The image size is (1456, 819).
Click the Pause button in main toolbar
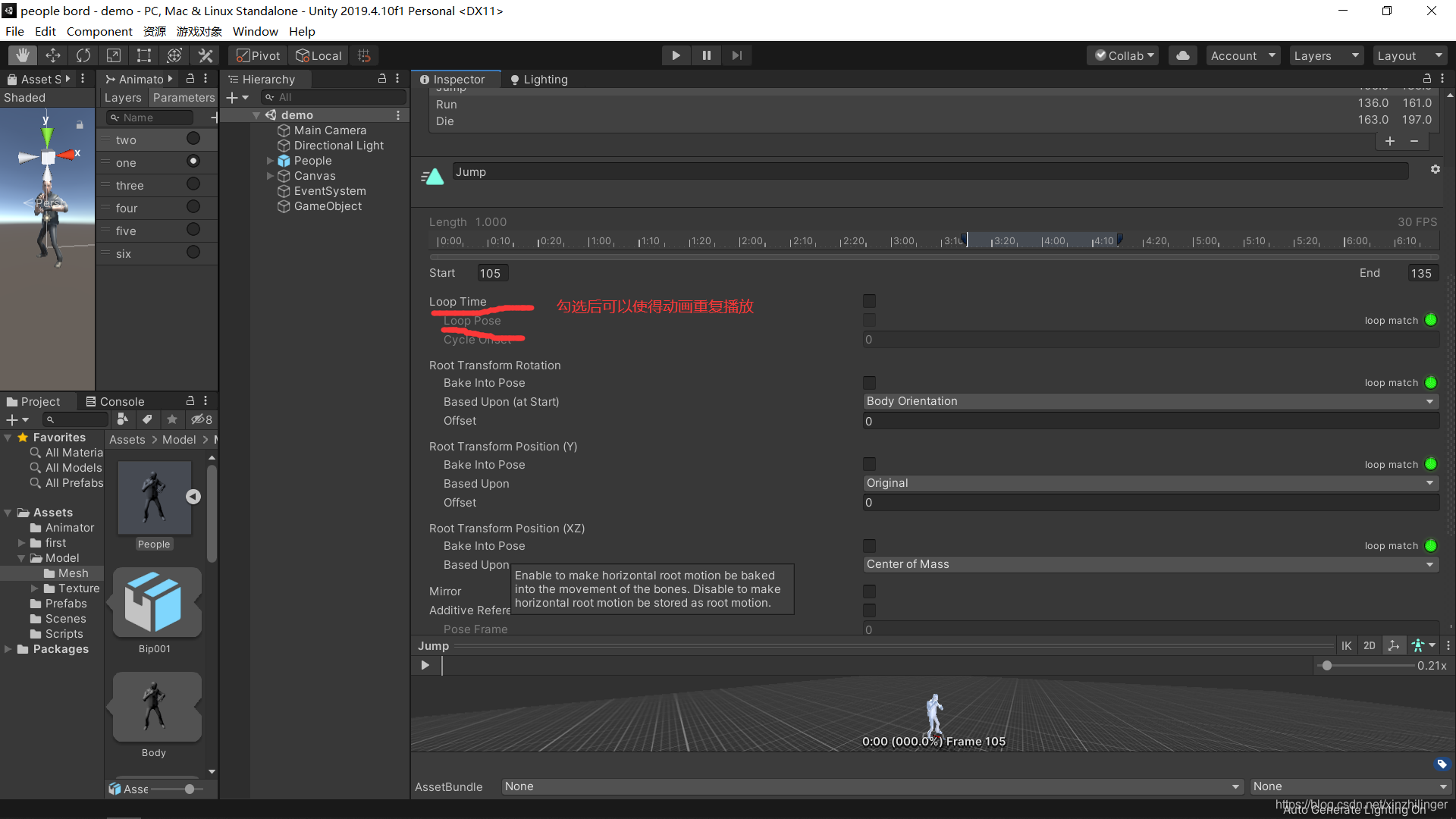(706, 55)
